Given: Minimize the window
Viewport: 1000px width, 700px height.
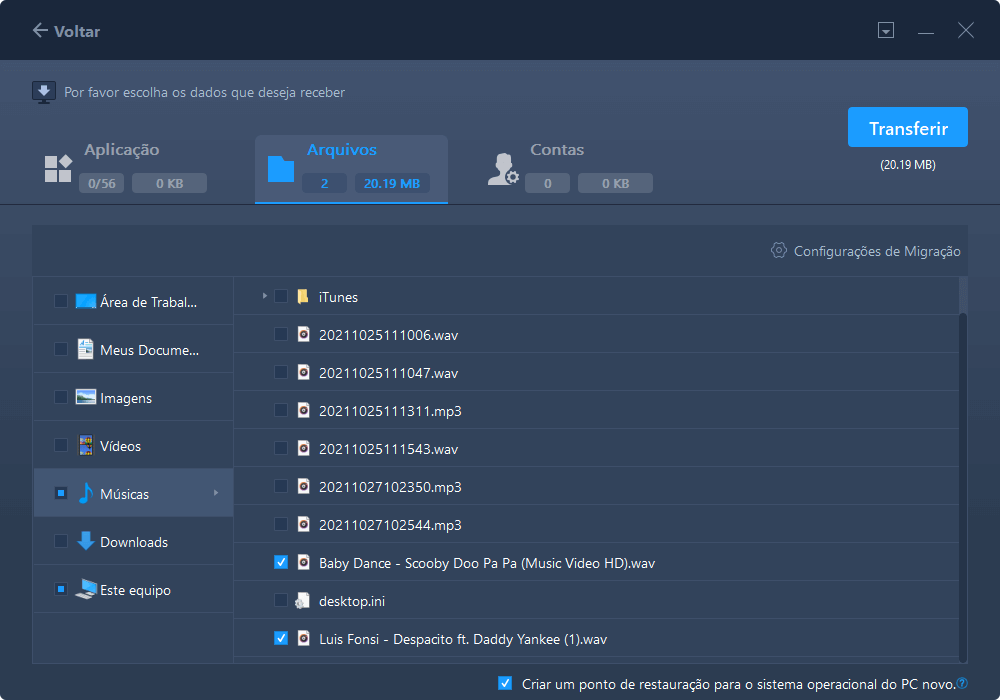Looking at the screenshot, I should [x=926, y=31].
